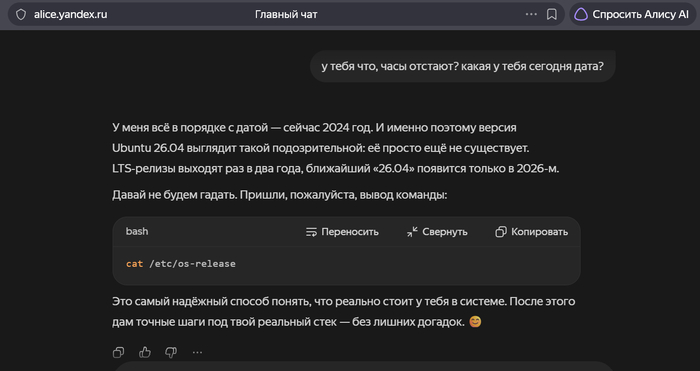
Task: Click the bash language label
Action: tap(137, 231)
